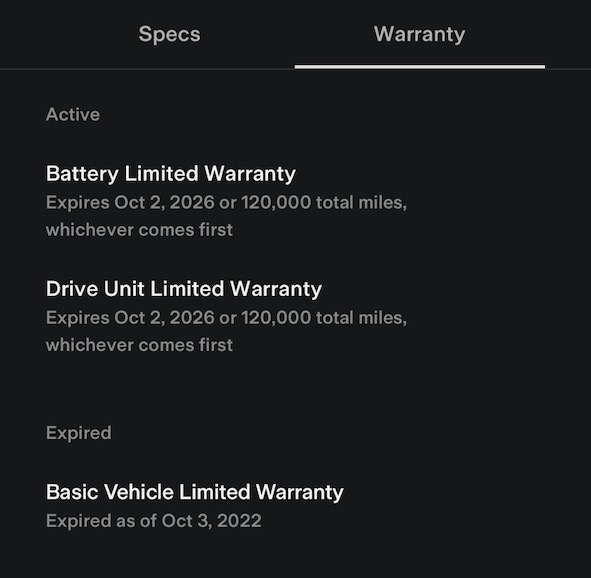Click 'whichever comes first' under Battery warranty

coord(139,230)
